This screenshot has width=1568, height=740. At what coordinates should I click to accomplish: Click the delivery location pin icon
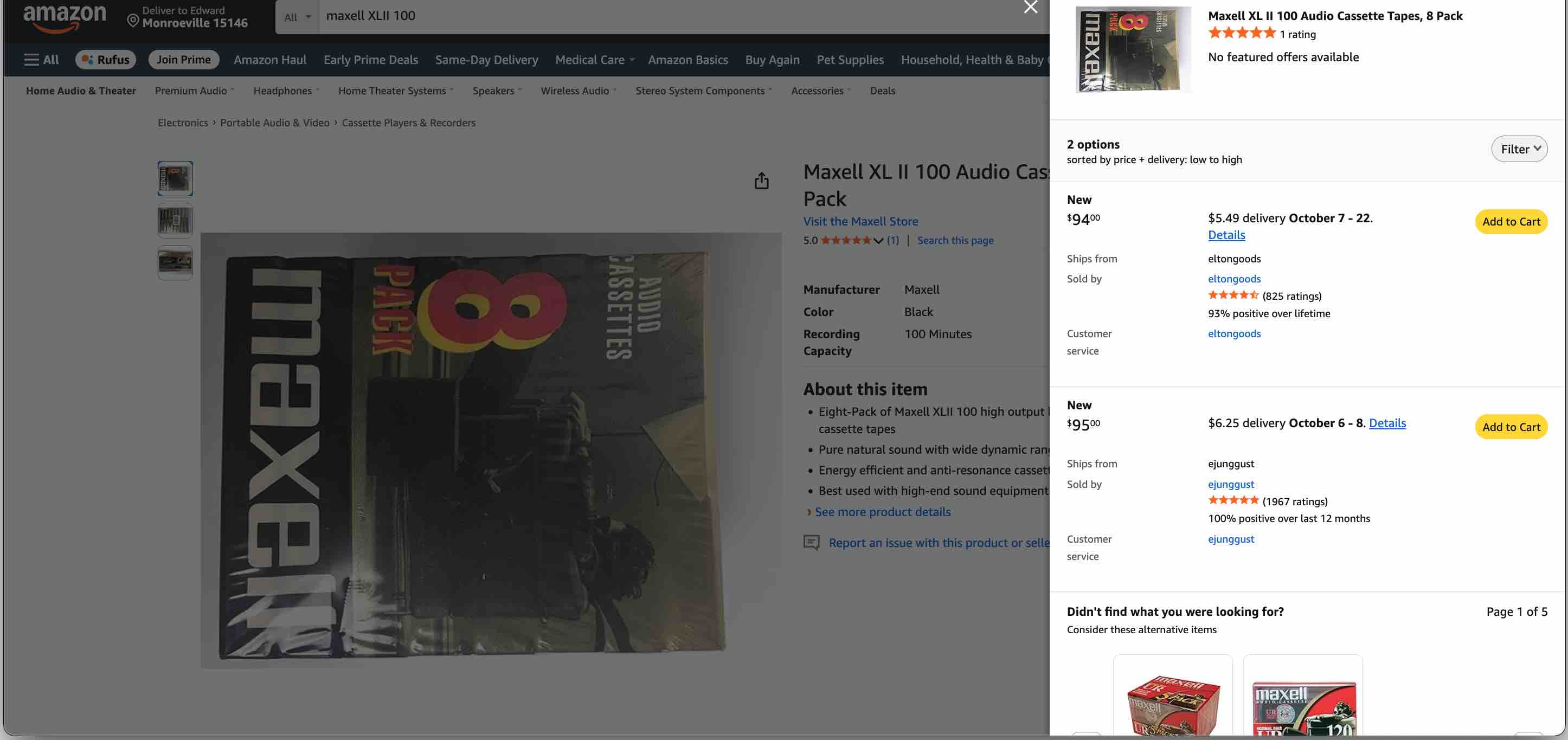click(x=133, y=21)
